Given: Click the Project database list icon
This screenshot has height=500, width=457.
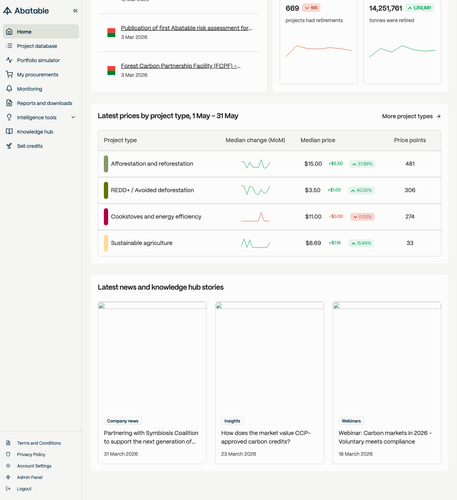Looking at the screenshot, I should (x=9, y=46).
